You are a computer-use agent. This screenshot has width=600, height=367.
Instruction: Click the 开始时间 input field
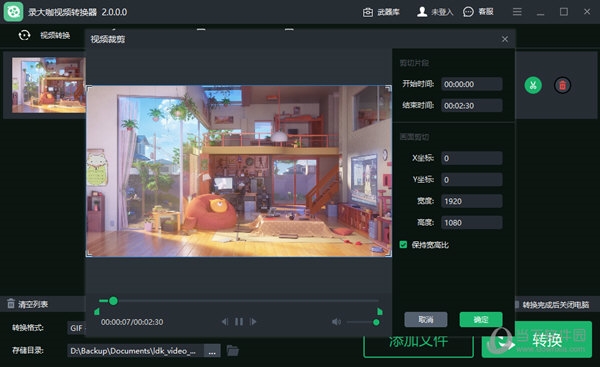(472, 84)
